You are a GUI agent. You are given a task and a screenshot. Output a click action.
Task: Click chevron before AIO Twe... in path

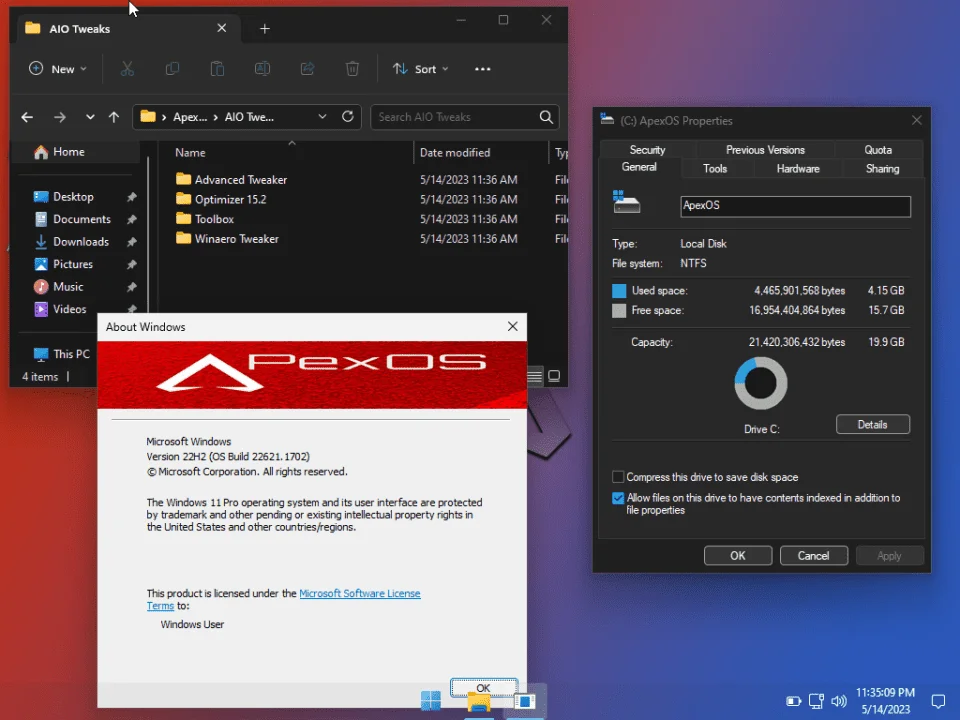[x=216, y=117]
